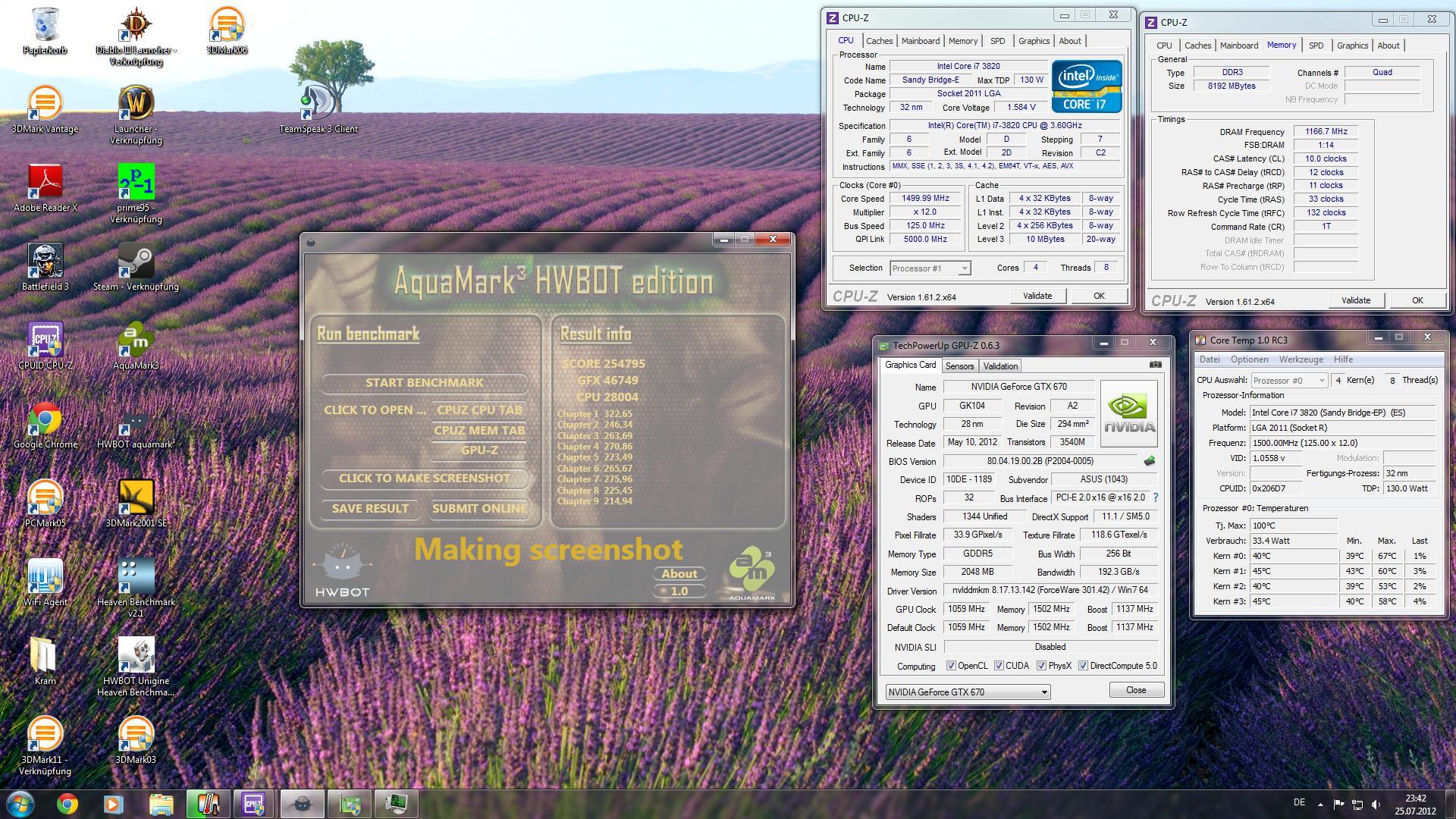The height and width of the screenshot is (819, 1456).
Task: Switch to the Sensors tab in GPU-Z
Action: (959, 366)
